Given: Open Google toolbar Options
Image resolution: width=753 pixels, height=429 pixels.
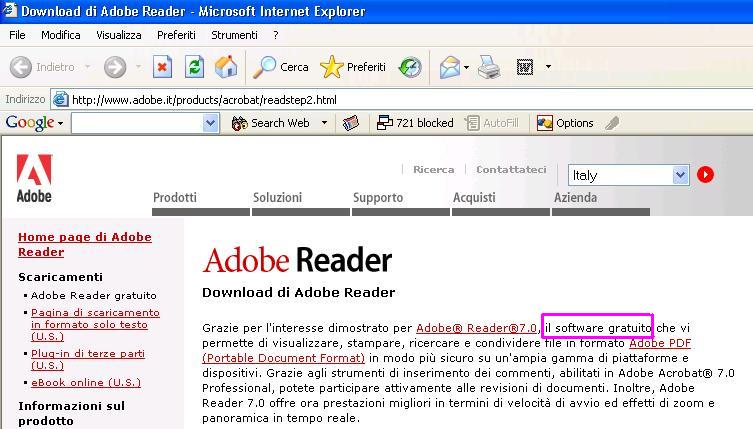Looking at the screenshot, I should pyautogui.click(x=565, y=123).
